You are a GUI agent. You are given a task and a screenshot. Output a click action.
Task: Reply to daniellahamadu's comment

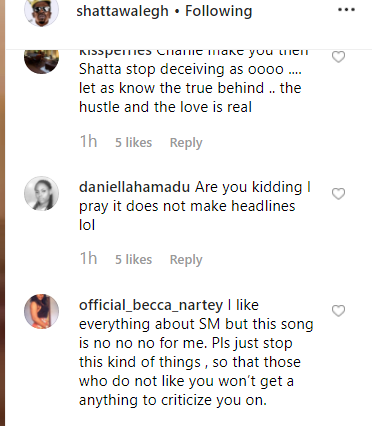click(186, 260)
